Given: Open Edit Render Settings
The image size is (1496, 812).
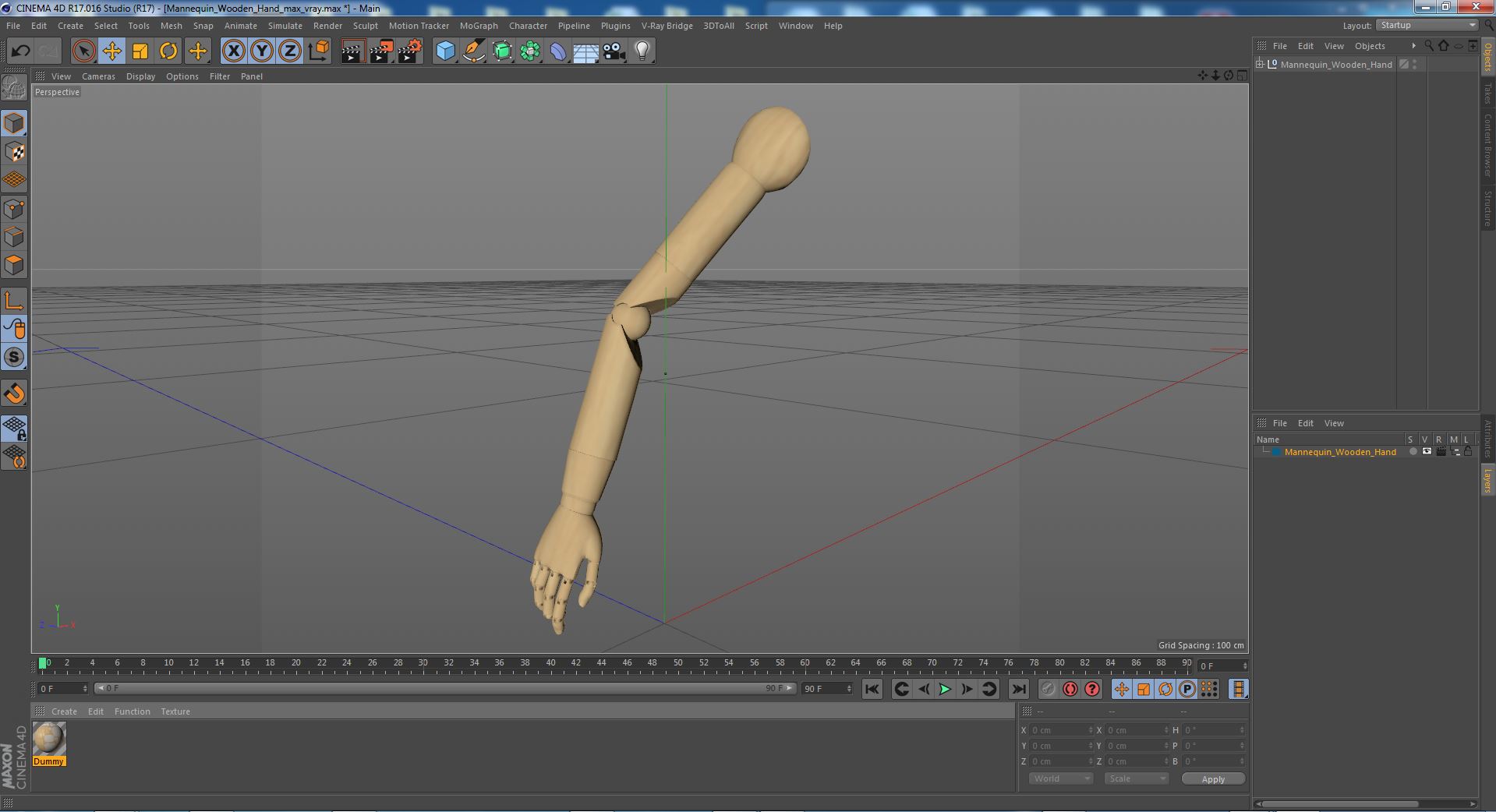Looking at the screenshot, I should point(410,51).
